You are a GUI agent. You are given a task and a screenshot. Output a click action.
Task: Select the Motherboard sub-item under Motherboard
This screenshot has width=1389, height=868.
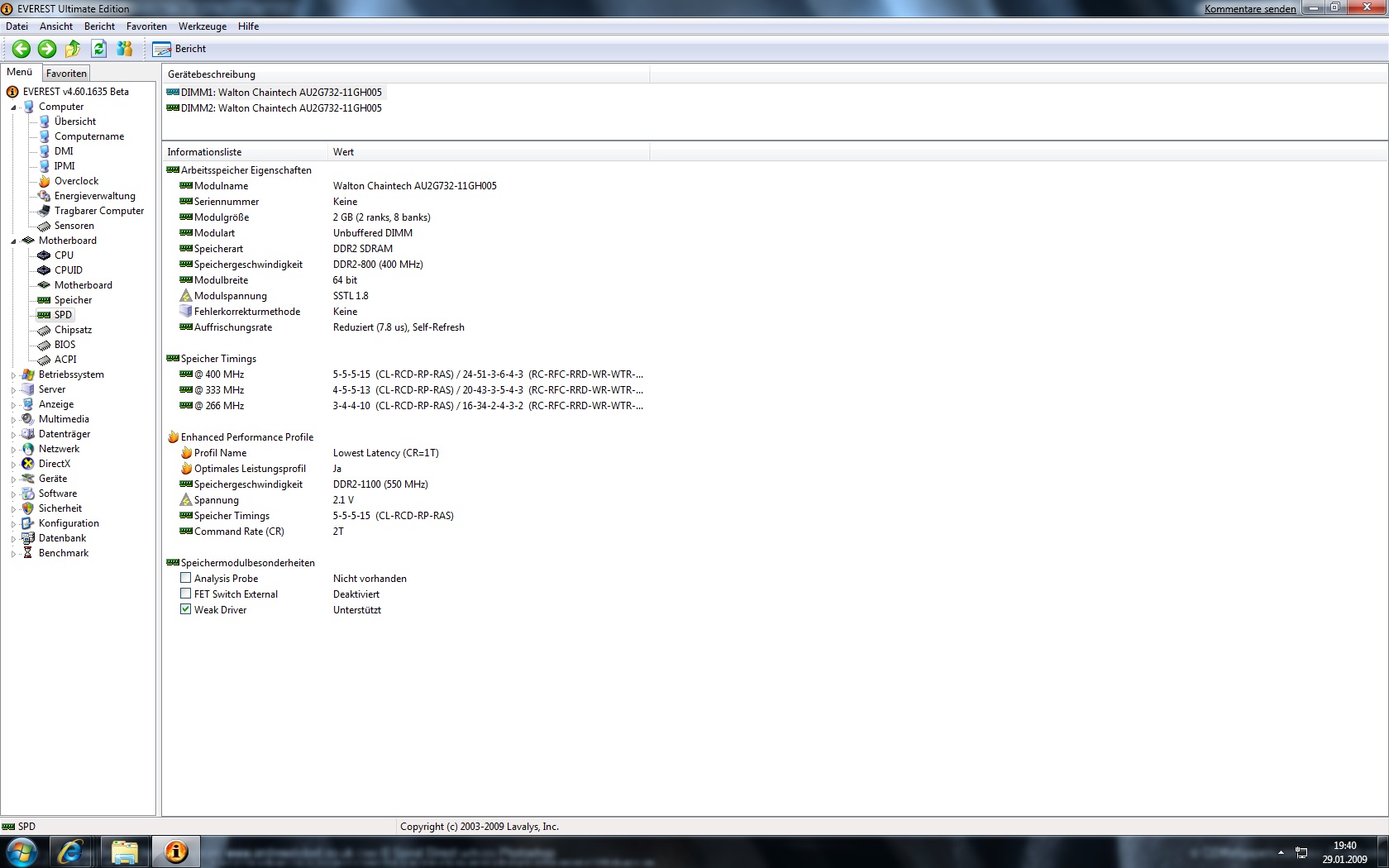click(84, 285)
